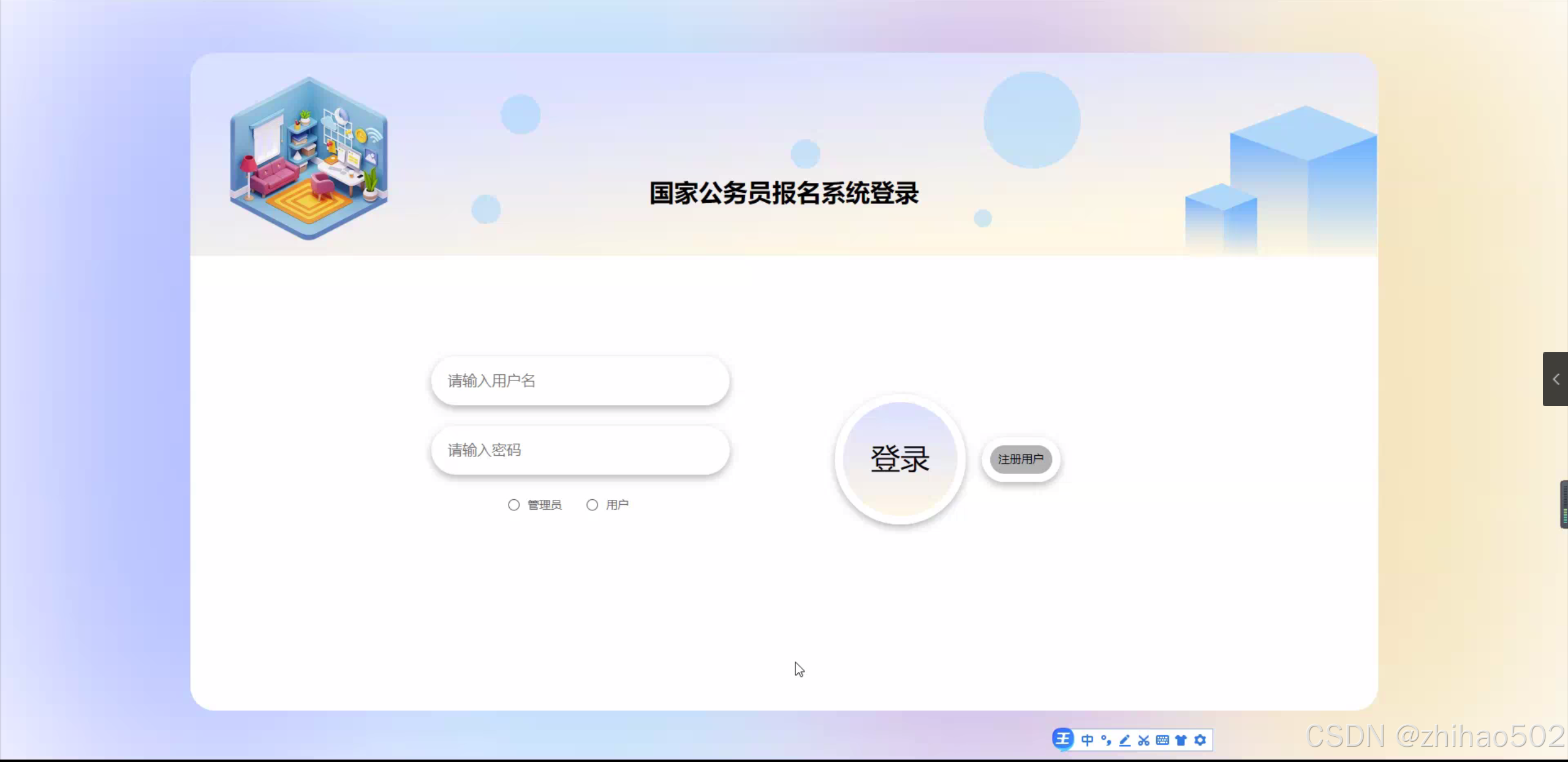
Task: Open the IME settings gear icon
Action: pos(1200,740)
